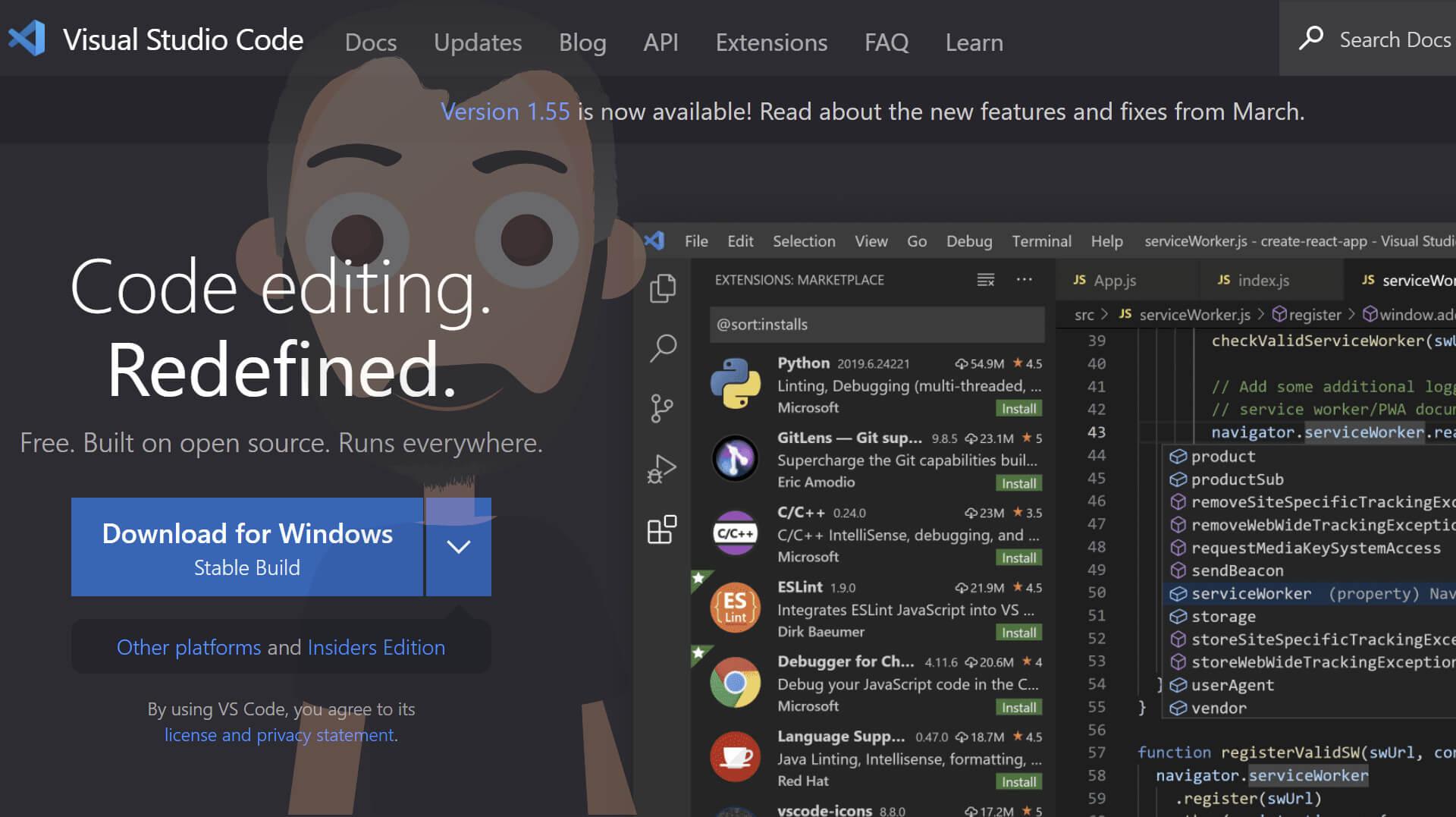1456x817 pixels.
Task: Open the File menu in editor screenshot
Action: click(696, 241)
